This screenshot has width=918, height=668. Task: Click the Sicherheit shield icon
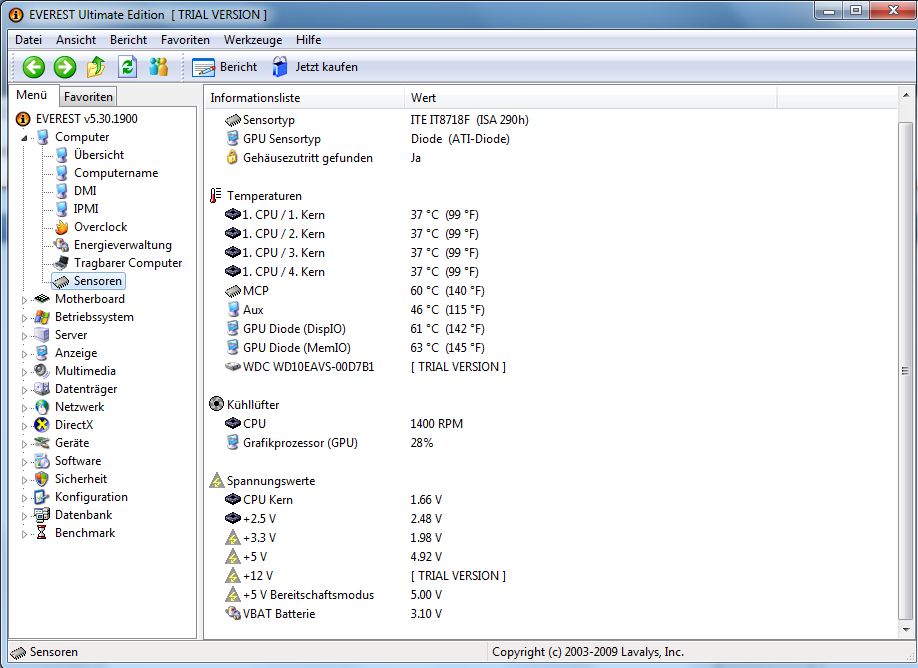click(42, 479)
